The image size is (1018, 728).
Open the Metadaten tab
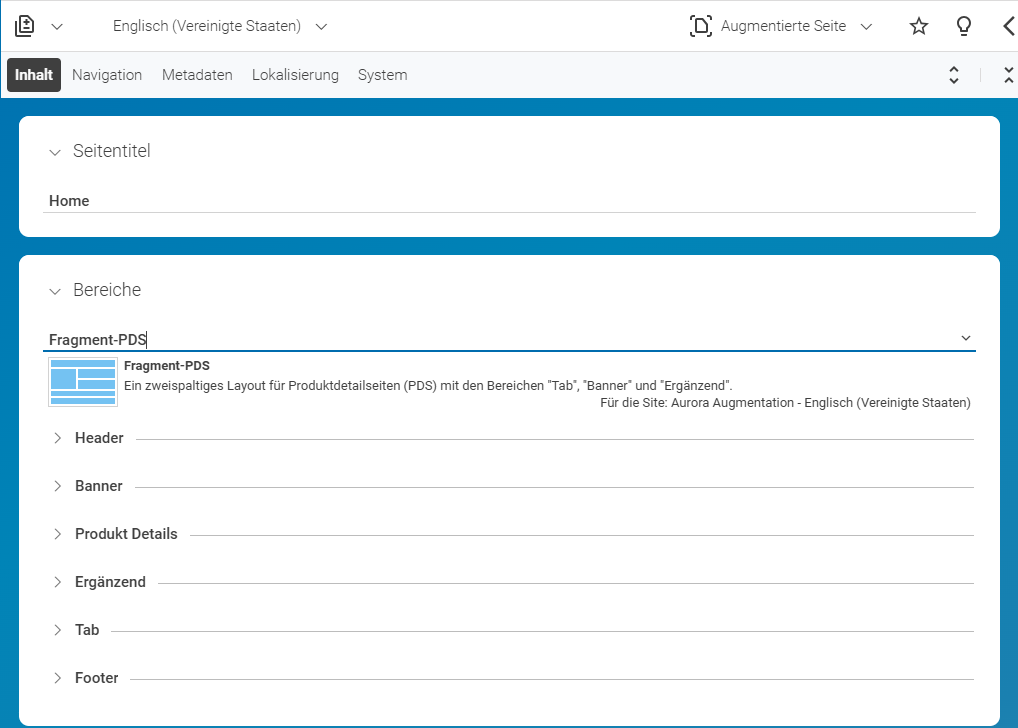(197, 75)
